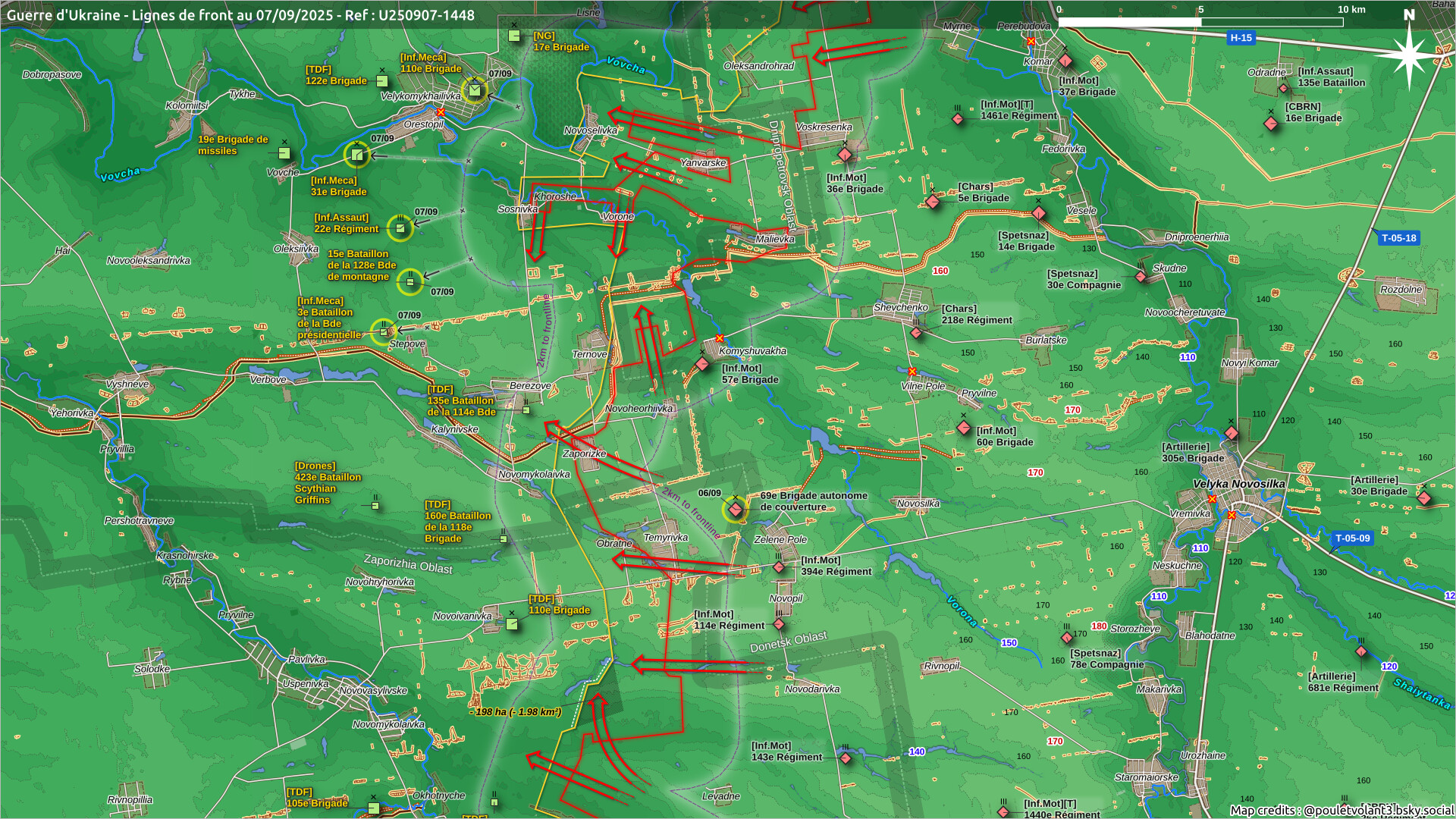The width and height of the screenshot is (1456, 819).
Task: Click the T-05-09 road shield label
Action: [1352, 538]
